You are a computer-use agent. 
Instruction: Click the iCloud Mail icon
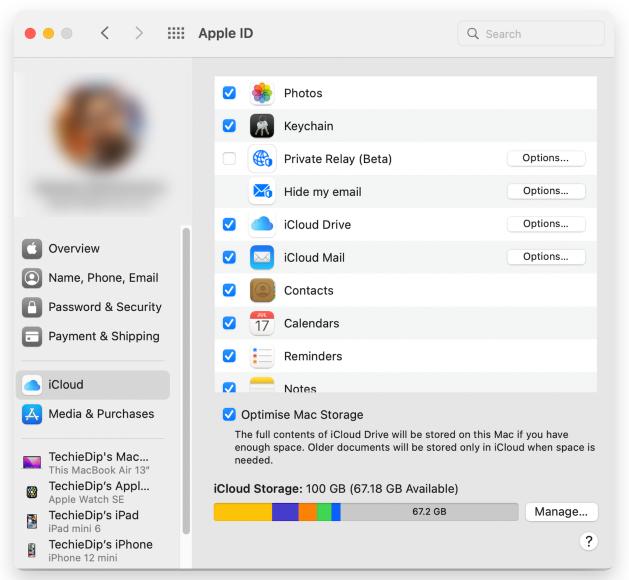pyautogui.click(x=262, y=258)
